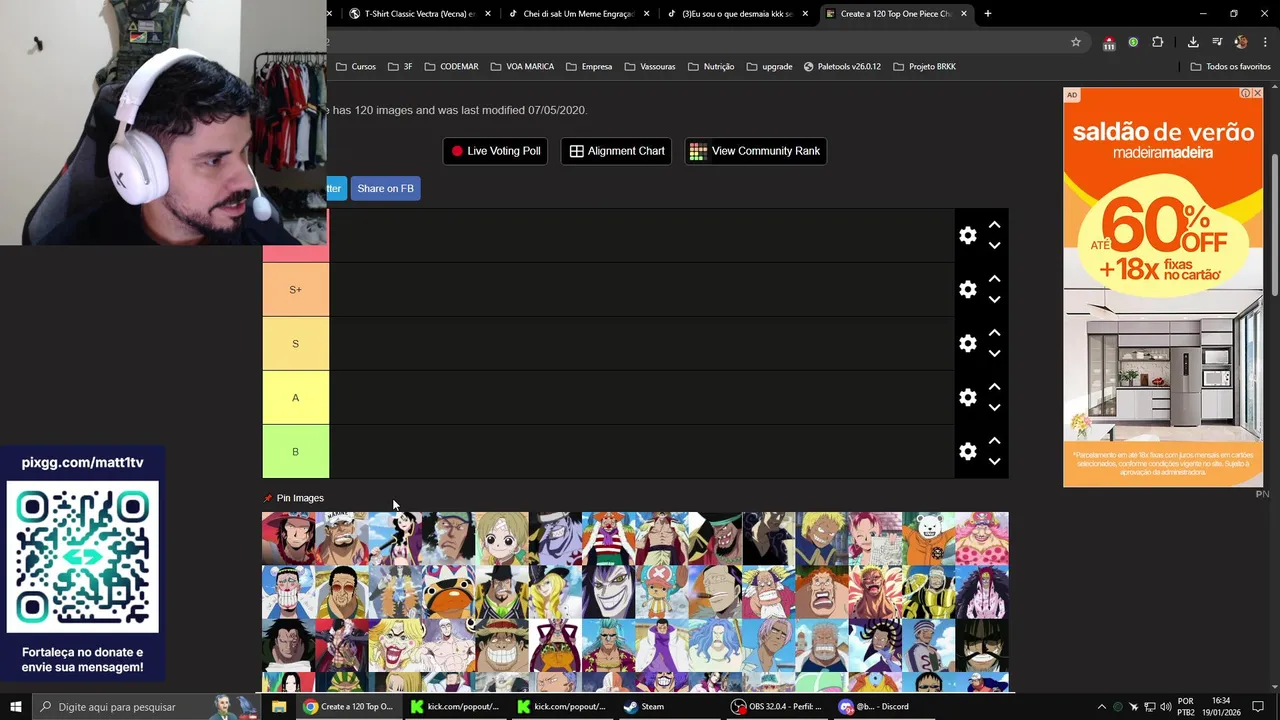1280x720 pixels.
Task: Move B tier row down with chevron
Action: click(x=994, y=461)
